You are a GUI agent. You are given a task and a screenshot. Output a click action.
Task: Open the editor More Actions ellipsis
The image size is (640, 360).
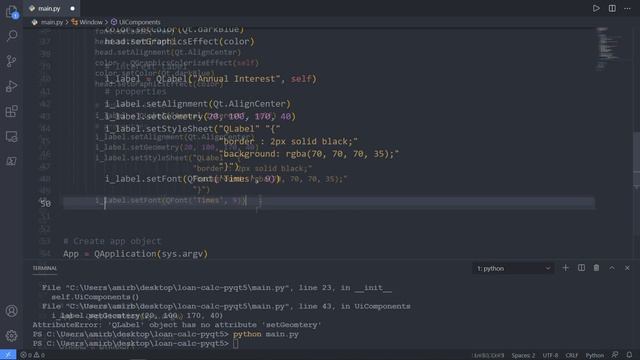tap(627, 8)
